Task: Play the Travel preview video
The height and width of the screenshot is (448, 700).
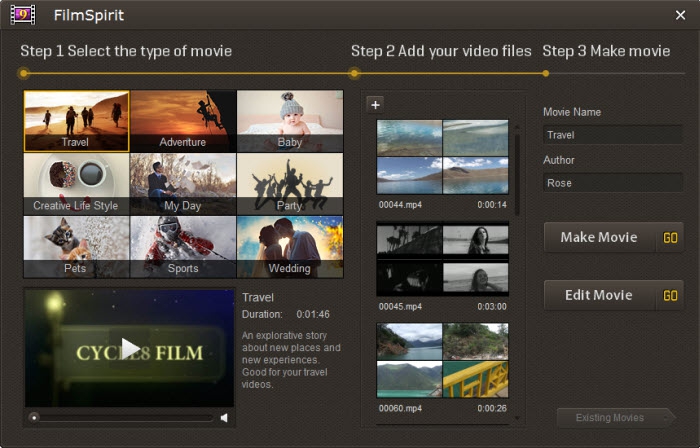Action: click(x=130, y=348)
